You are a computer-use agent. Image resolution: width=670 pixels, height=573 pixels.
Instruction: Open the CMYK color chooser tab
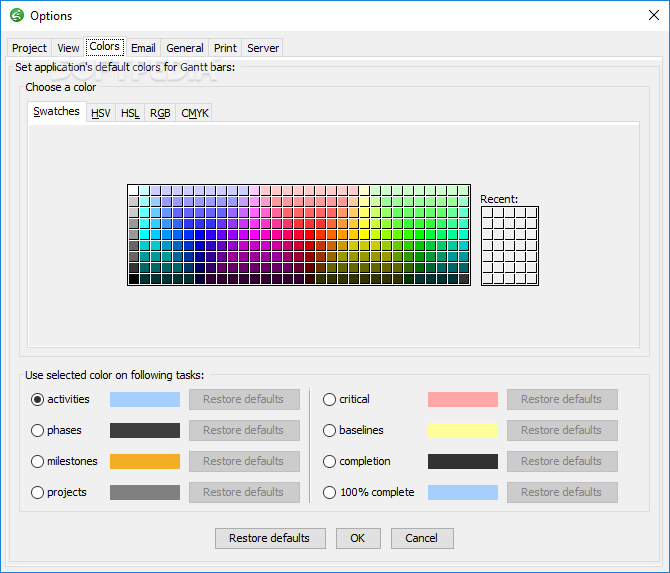(x=194, y=113)
